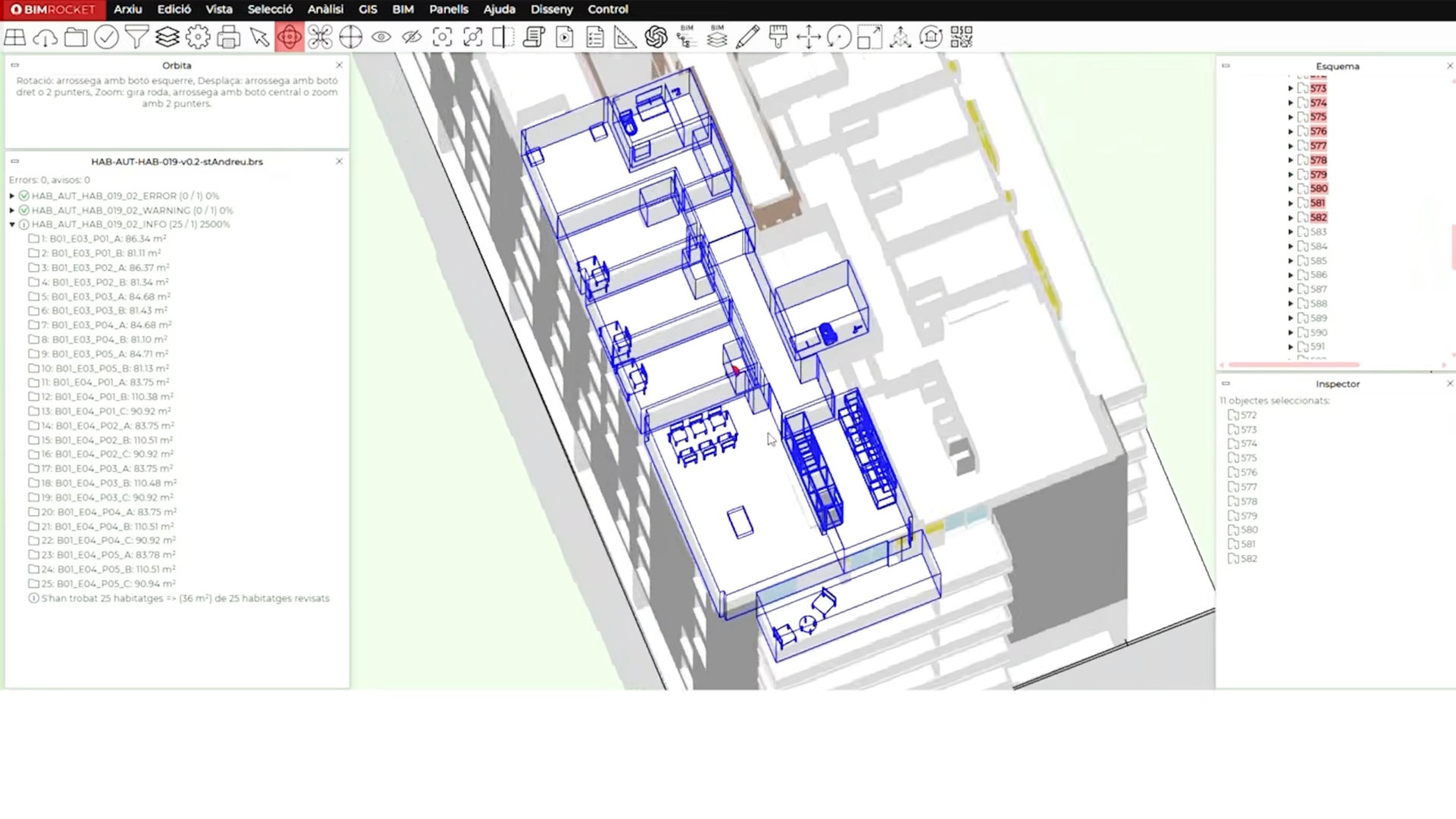This screenshot has height=819, width=1456.
Task: Expand HAB_AUT_HAB_019_02_ERROR node
Action: [x=12, y=196]
